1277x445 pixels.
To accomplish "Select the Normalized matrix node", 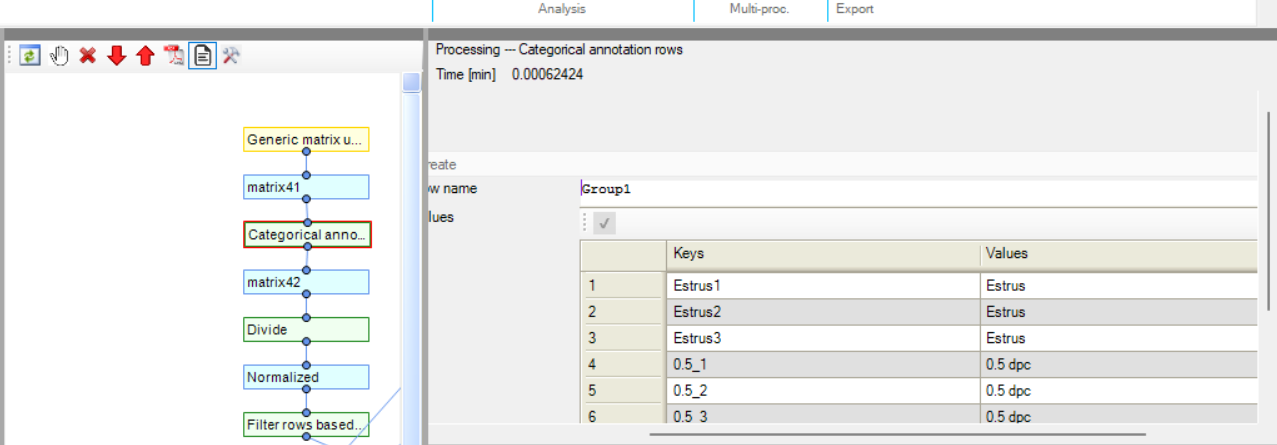I will click(x=306, y=377).
